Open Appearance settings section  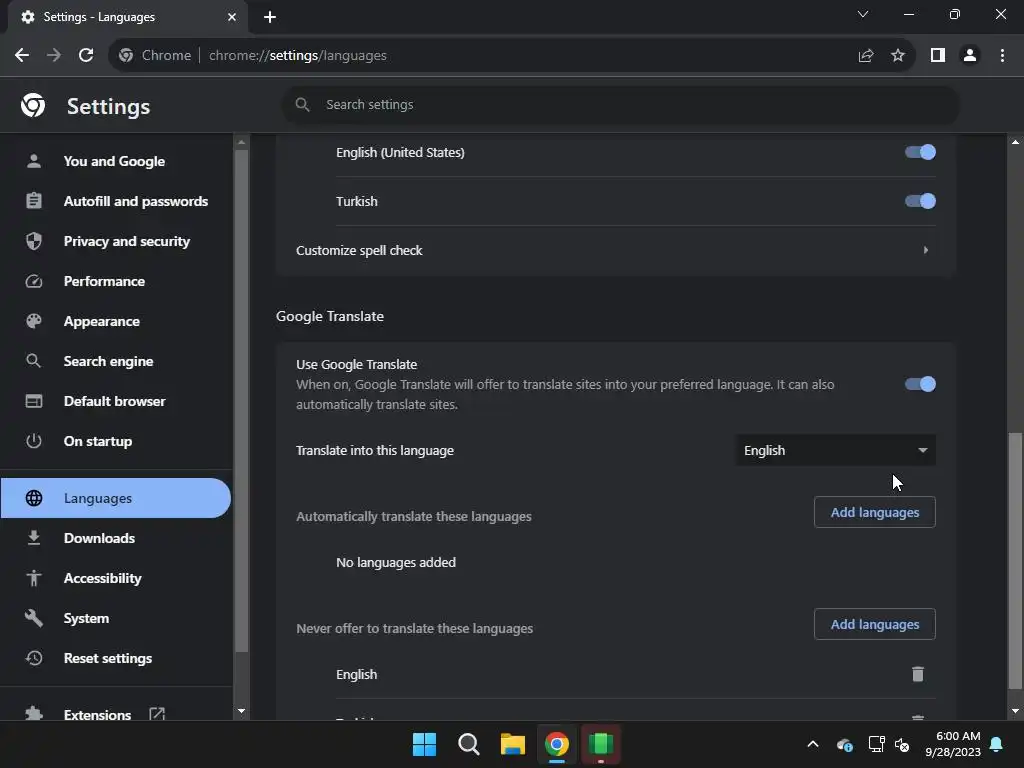pos(116,321)
